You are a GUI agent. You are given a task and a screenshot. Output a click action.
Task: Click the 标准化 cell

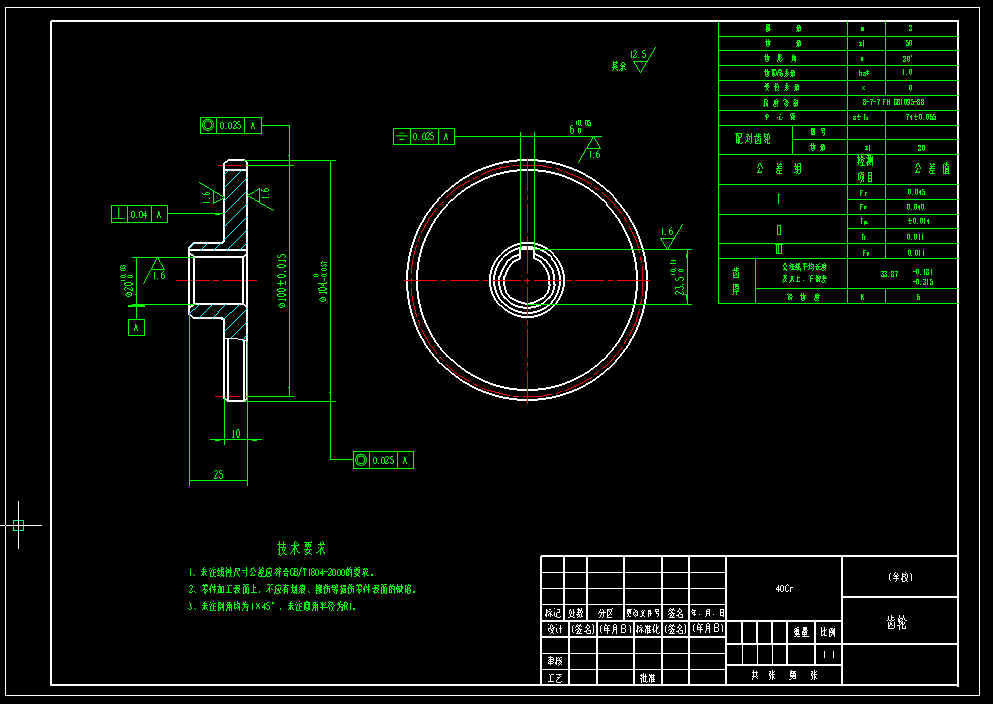[x=648, y=629]
